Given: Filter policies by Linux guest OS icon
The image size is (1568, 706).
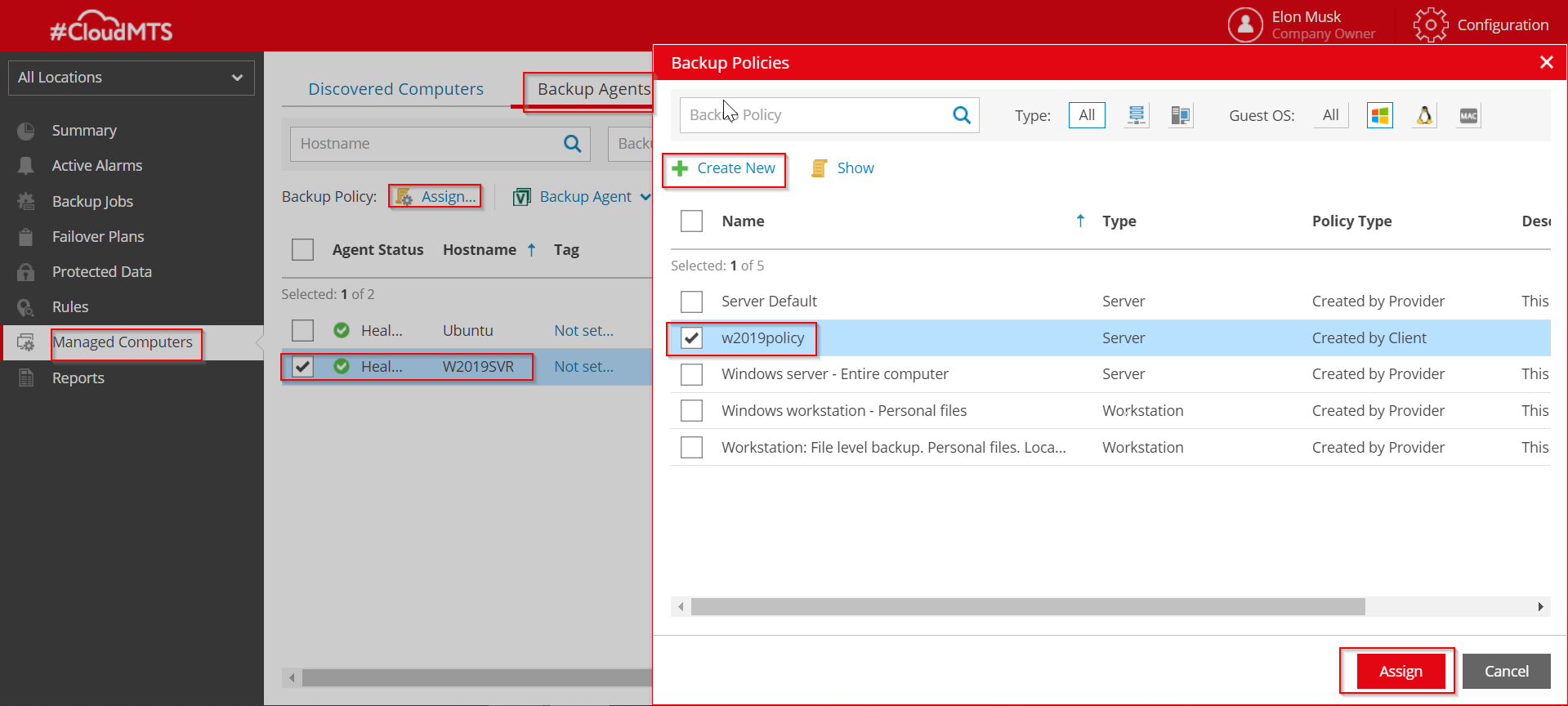Looking at the screenshot, I should click(1424, 116).
